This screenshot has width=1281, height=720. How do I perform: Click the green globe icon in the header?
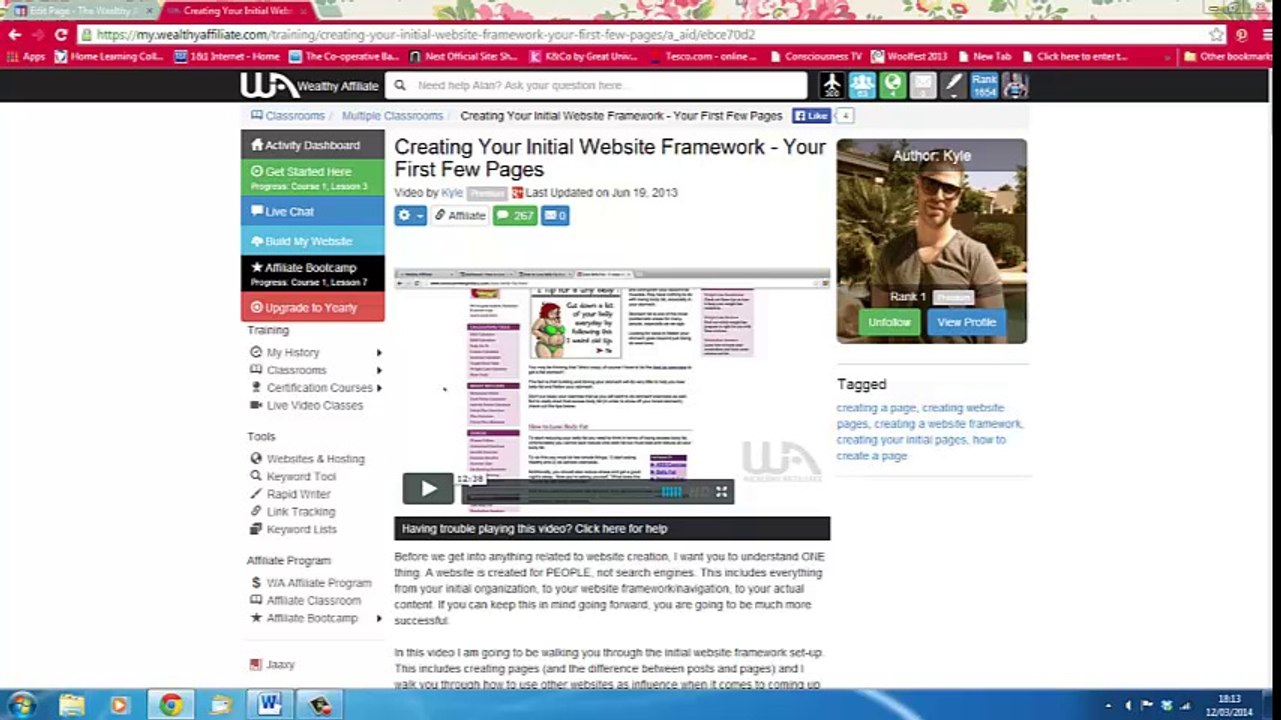point(892,86)
